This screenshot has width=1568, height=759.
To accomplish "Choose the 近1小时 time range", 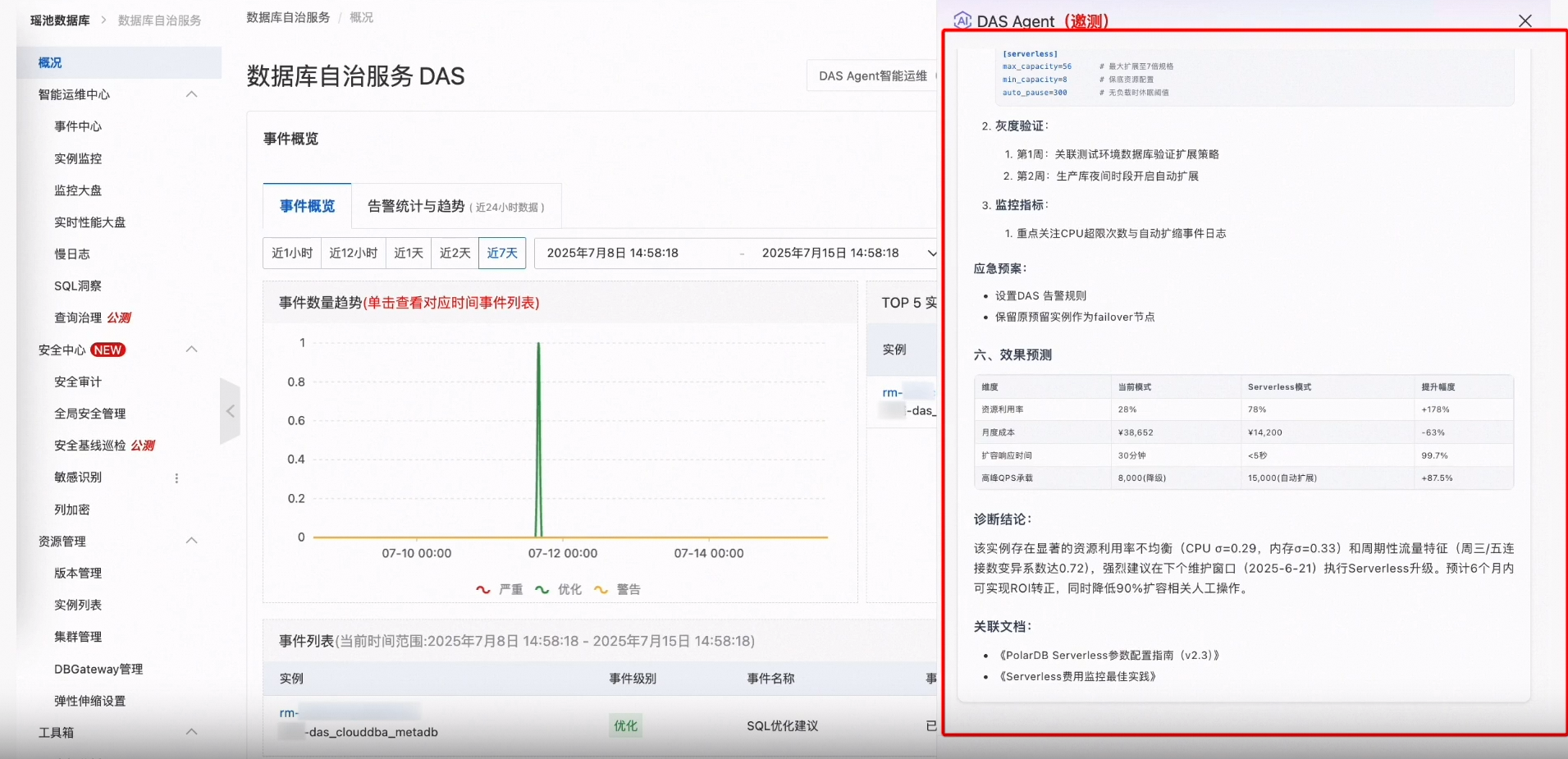I will pos(292,254).
